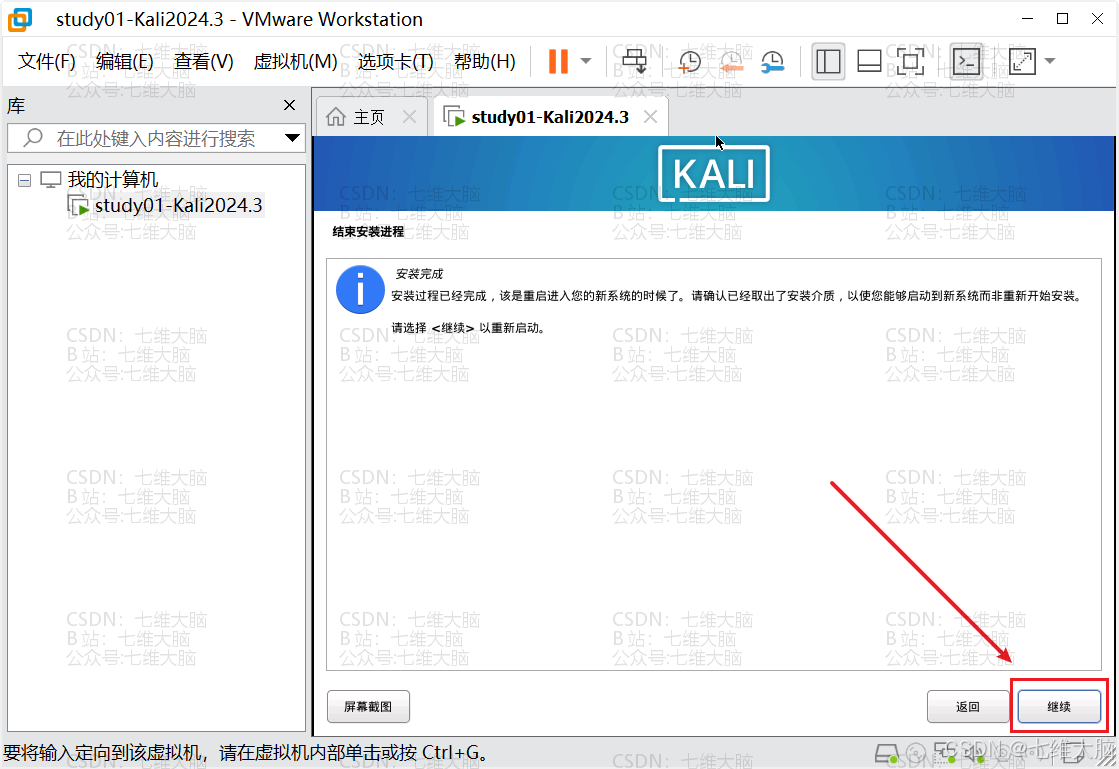This screenshot has height=769, width=1119.
Task: Click the sound card status icon
Action: (973, 753)
